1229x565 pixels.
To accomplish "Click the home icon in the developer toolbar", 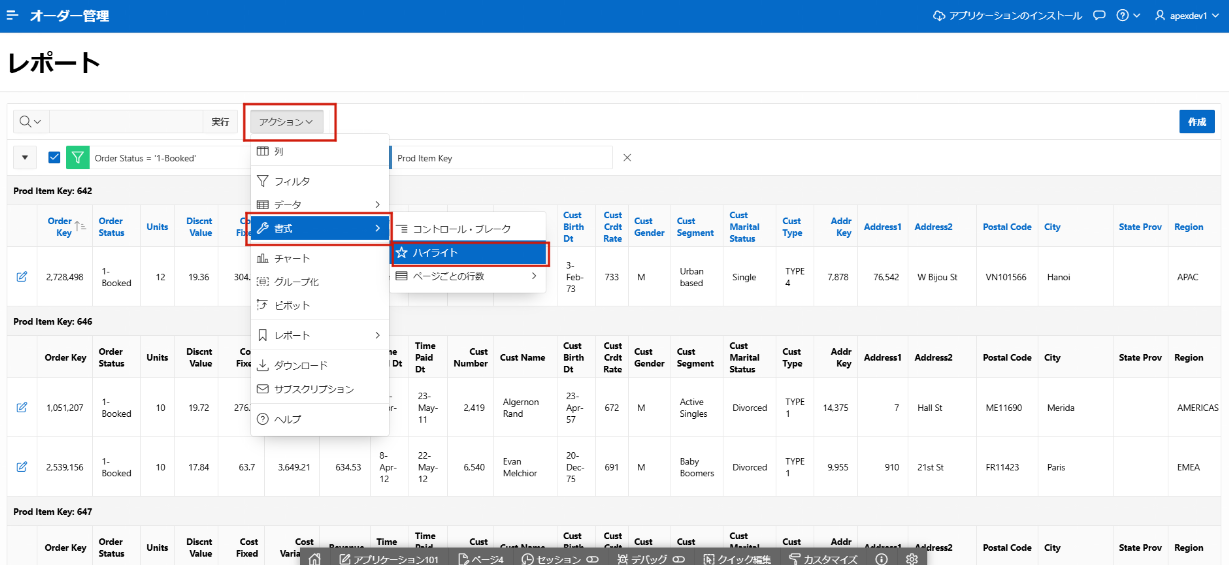I will (315, 559).
